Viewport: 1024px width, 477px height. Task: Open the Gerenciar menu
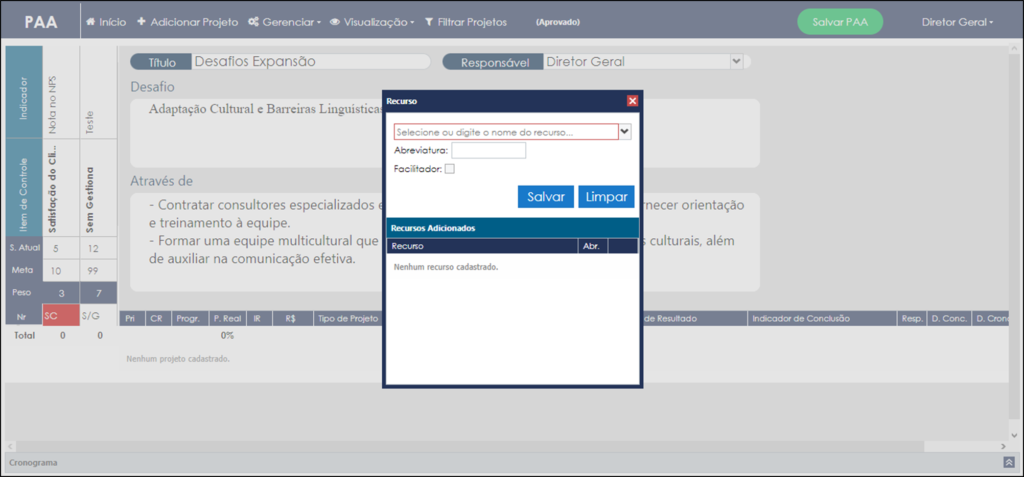pyautogui.click(x=285, y=22)
